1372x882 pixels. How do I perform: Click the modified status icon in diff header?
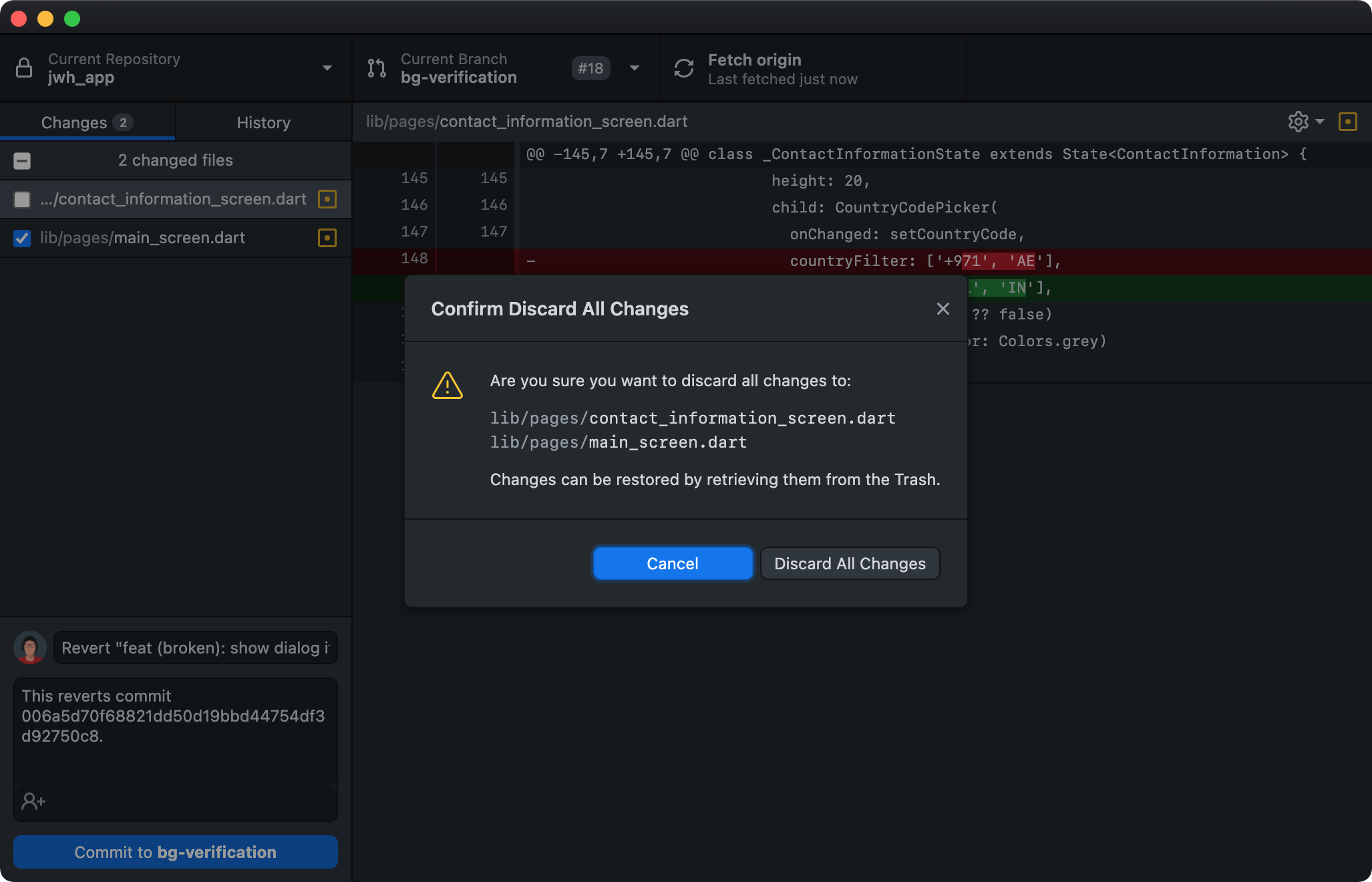click(1348, 122)
